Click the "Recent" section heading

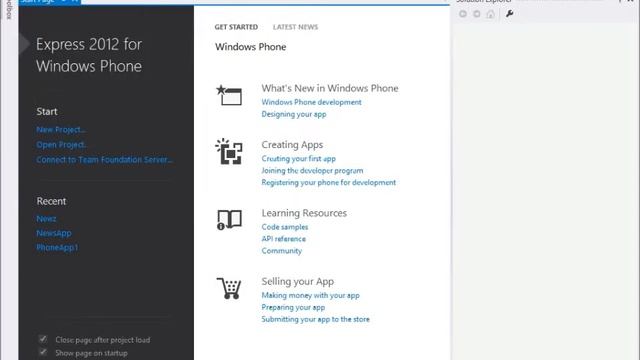[51, 201]
